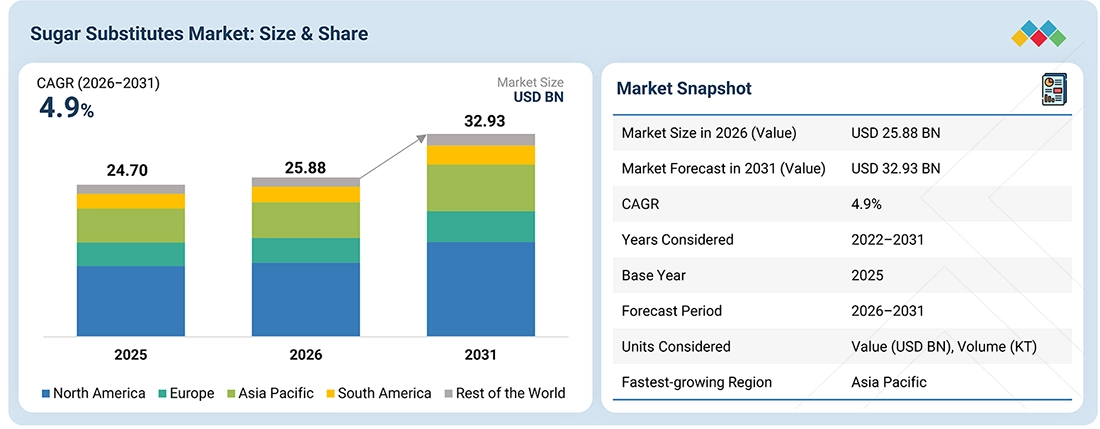
Task: Click the 2026 axis label
Action: [305, 355]
